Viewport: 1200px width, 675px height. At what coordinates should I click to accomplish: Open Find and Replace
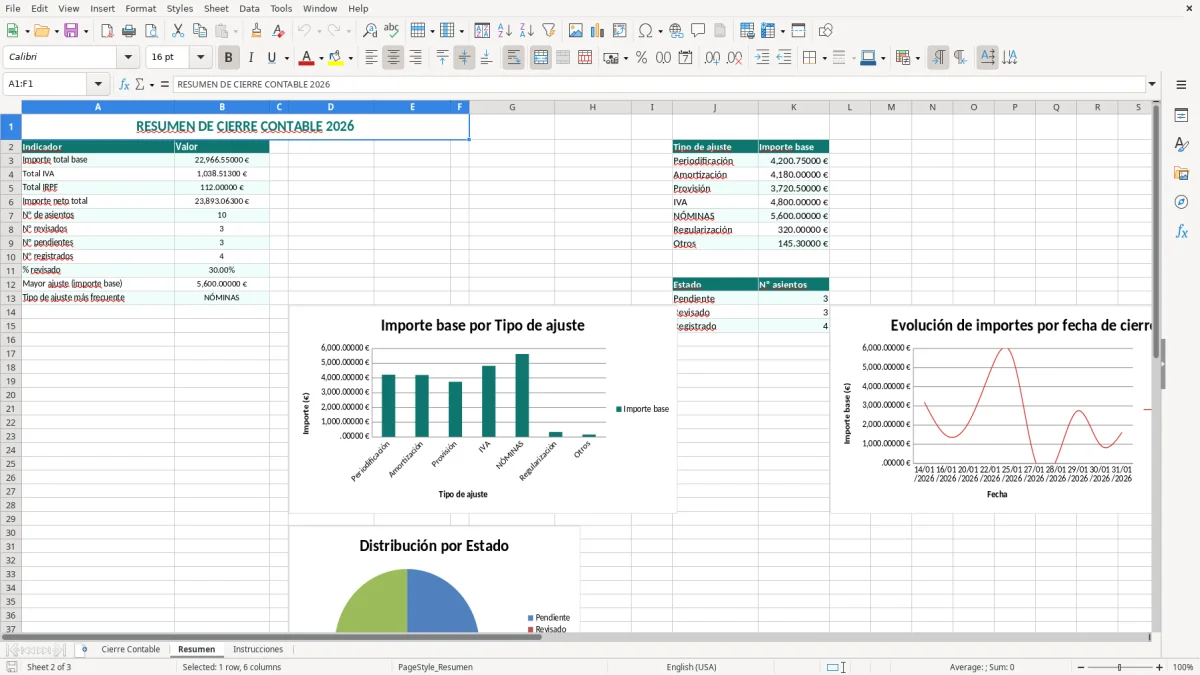pyautogui.click(x=370, y=31)
